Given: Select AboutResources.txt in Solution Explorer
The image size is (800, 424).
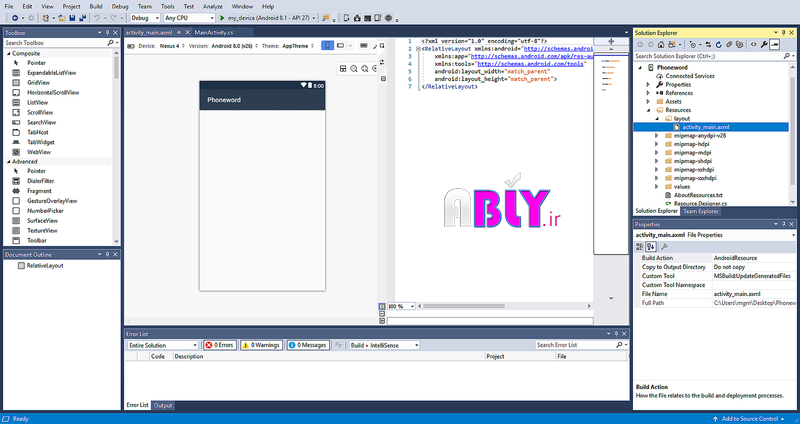Looking at the screenshot, I should tap(698, 195).
